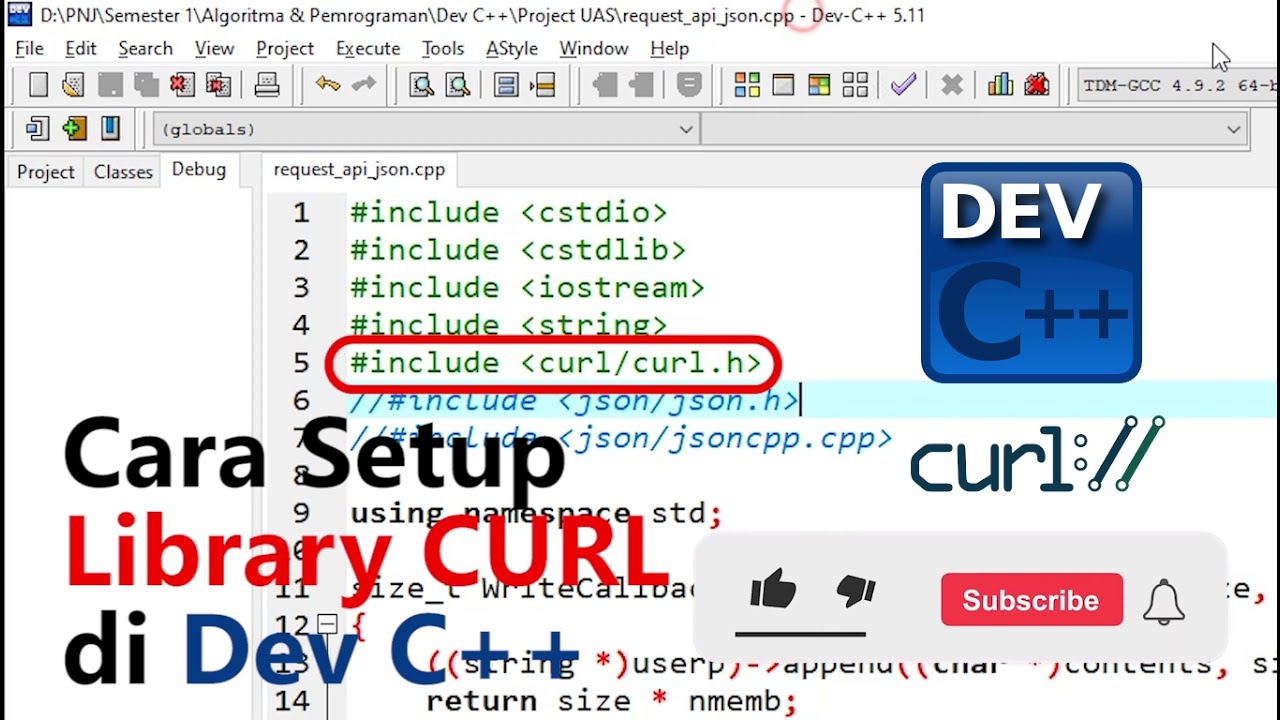Click the Close All files toolbar icon

click(218, 85)
